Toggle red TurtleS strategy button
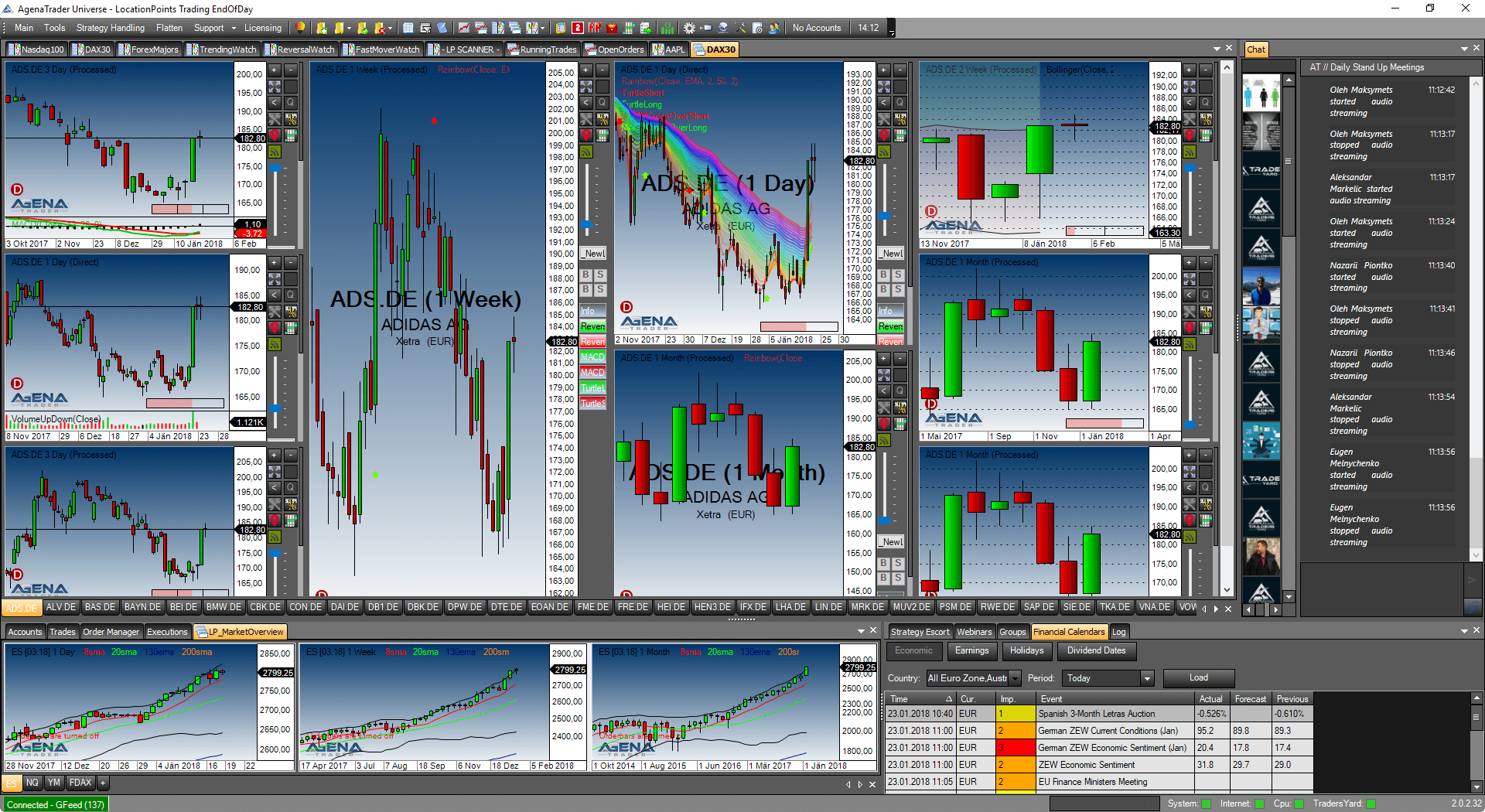The image size is (1485, 812). [592, 404]
